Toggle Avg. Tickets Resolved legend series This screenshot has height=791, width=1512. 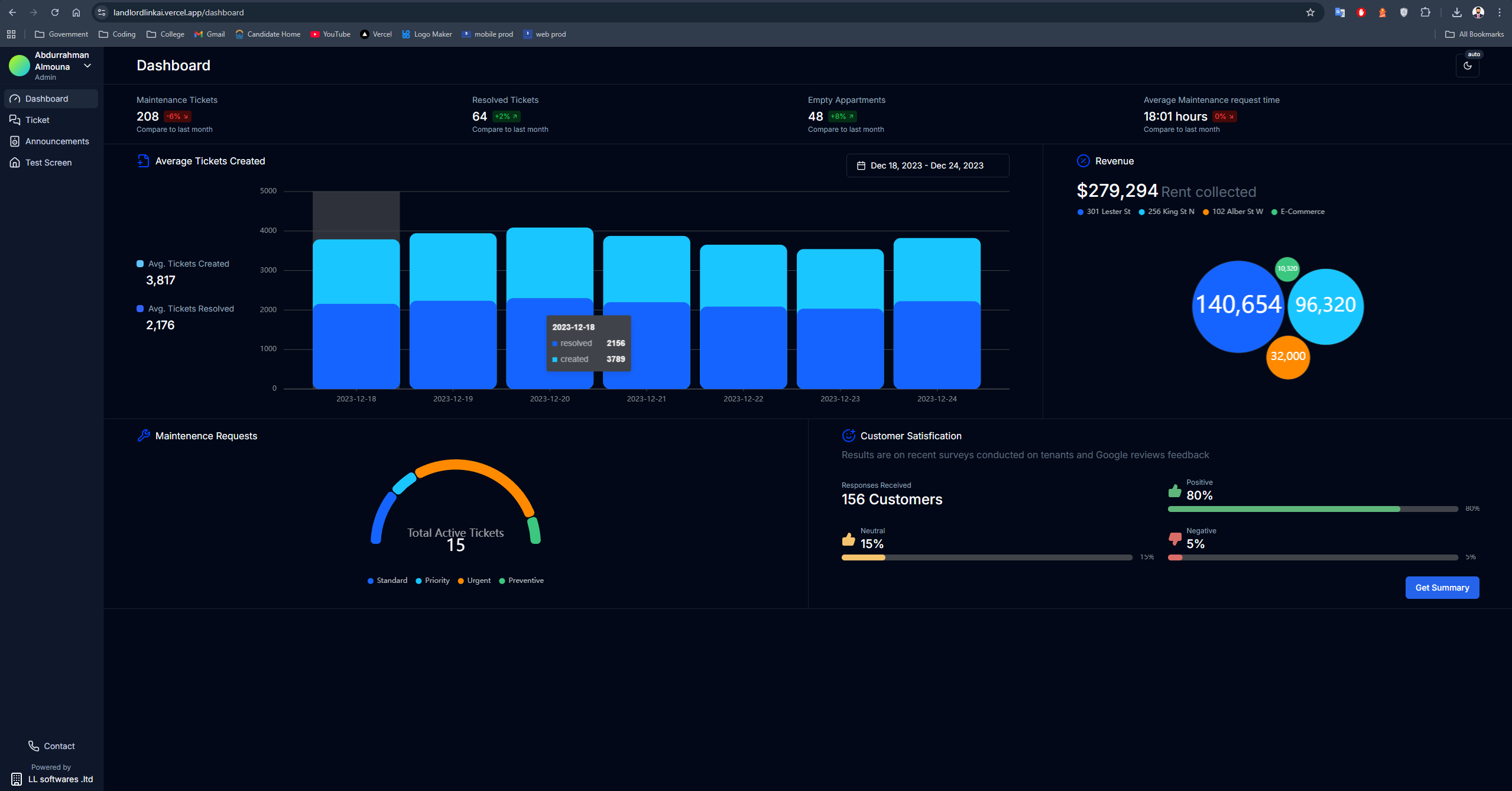(190, 309)
